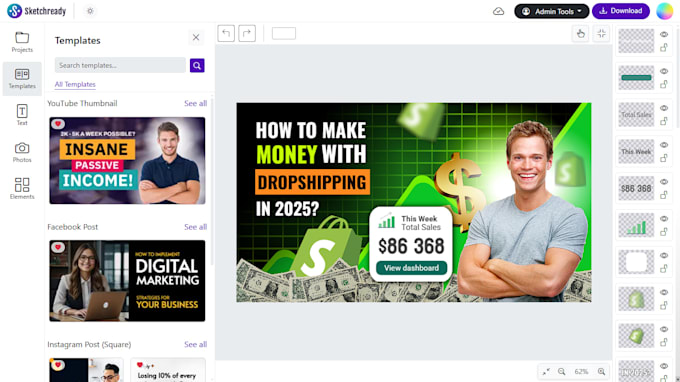
Task: Choose the Digital Marketing Facebook template
Action: click(x=127, y=281)
